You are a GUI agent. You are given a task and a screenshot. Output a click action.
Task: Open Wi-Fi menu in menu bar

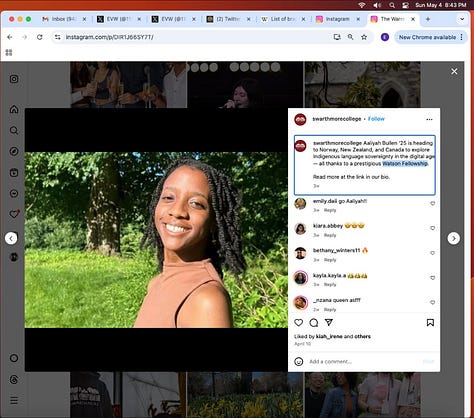(x=362, y=5)
